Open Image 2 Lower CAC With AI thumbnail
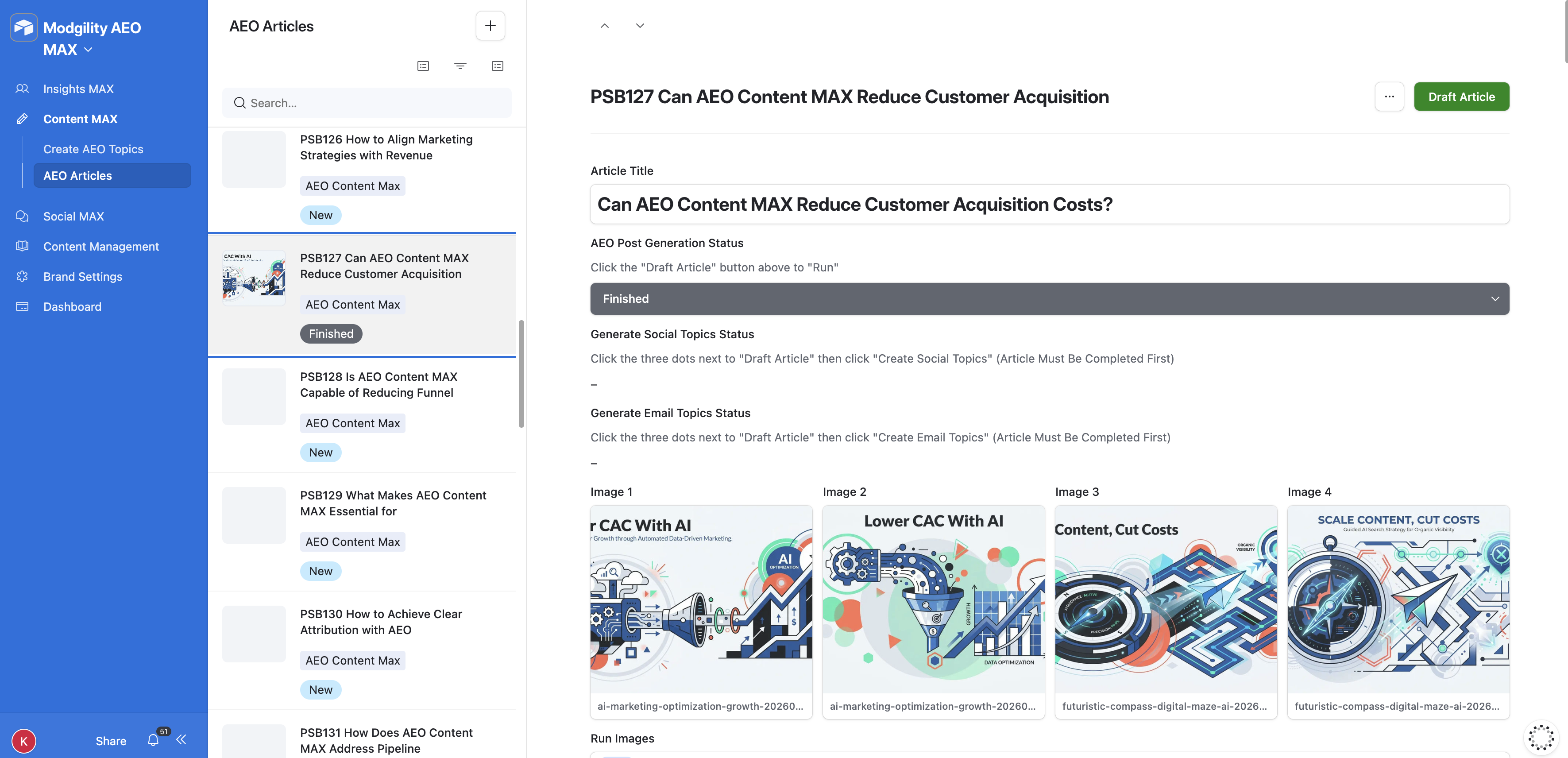 coord(933,599)
